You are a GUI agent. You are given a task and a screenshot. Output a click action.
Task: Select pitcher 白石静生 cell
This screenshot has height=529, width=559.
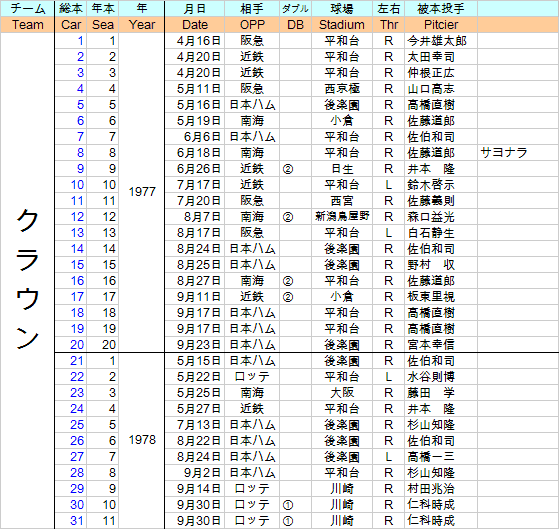coord(441,233)
